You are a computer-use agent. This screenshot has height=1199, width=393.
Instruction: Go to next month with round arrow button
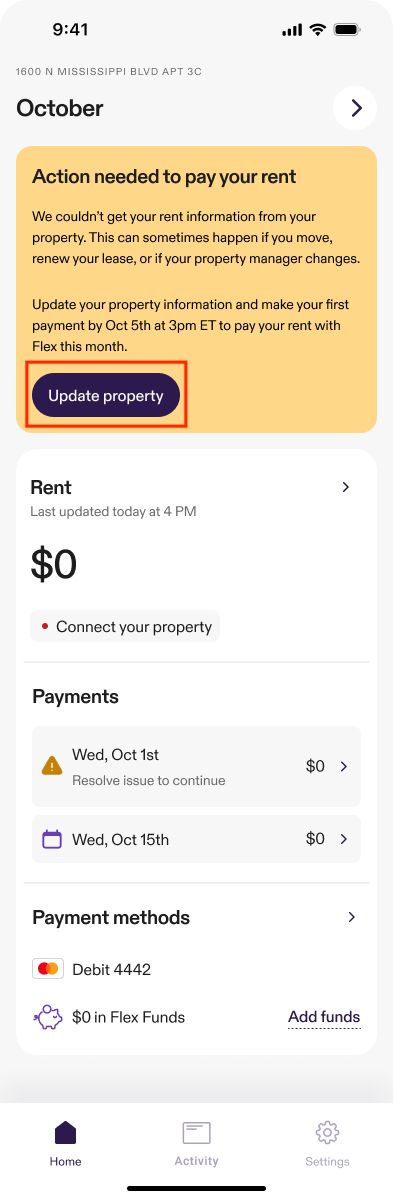coord(356,108)
